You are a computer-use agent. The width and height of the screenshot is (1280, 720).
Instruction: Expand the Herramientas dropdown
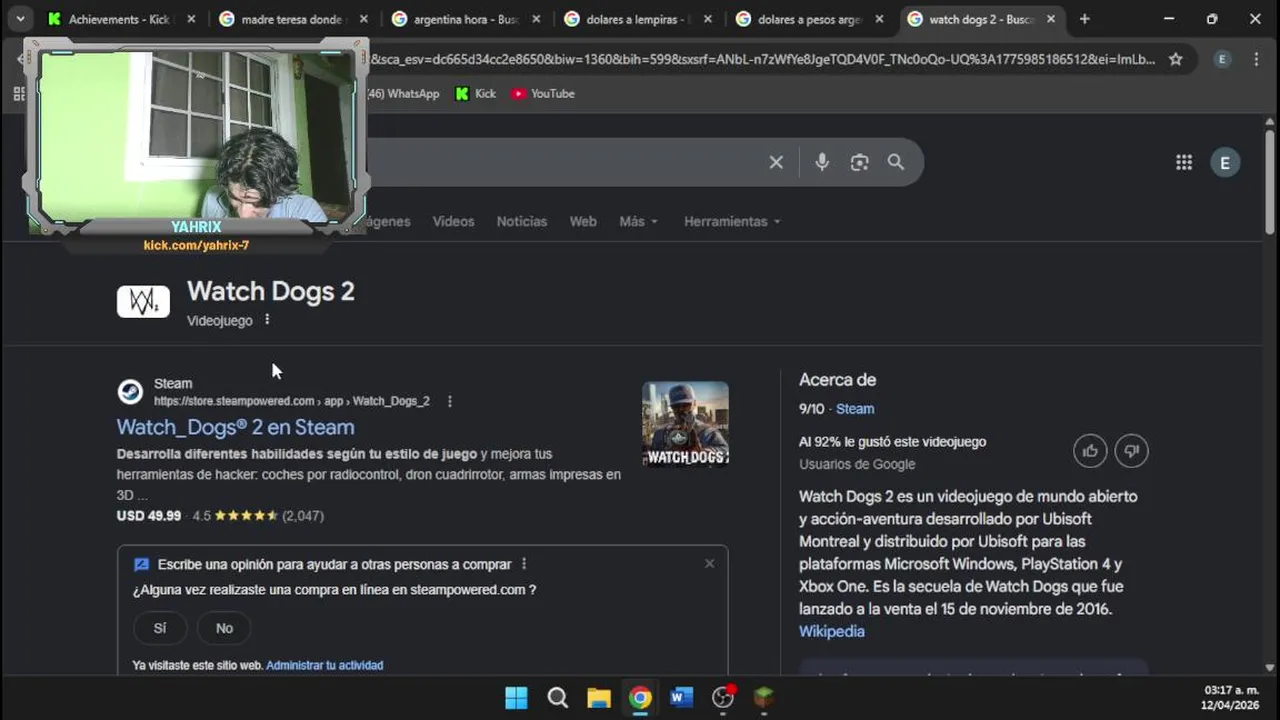732,221
